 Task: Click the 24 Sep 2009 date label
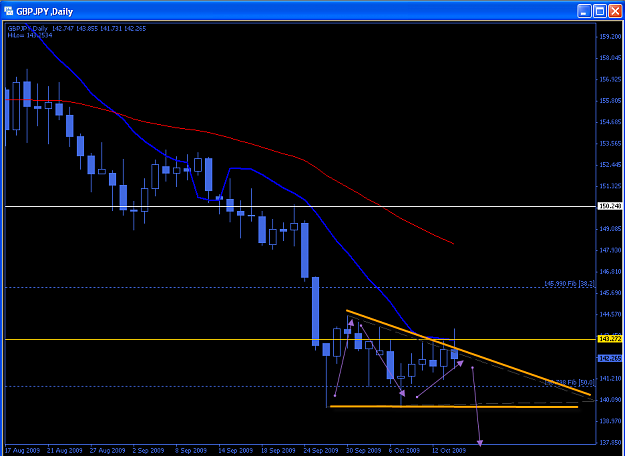click(x=322, y=451)
